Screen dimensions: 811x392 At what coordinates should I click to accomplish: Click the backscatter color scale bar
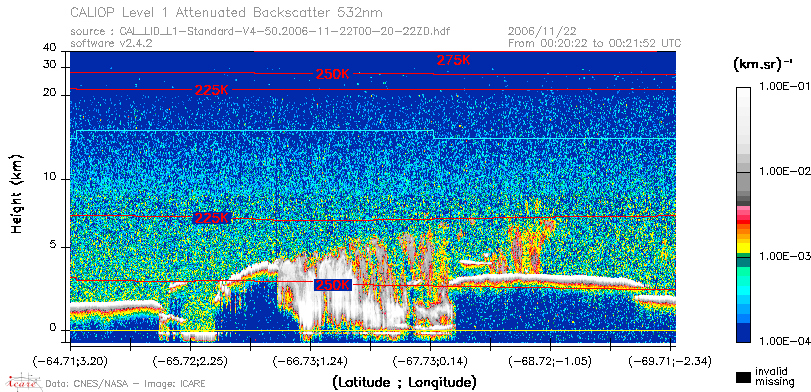[x=744, y=215]
